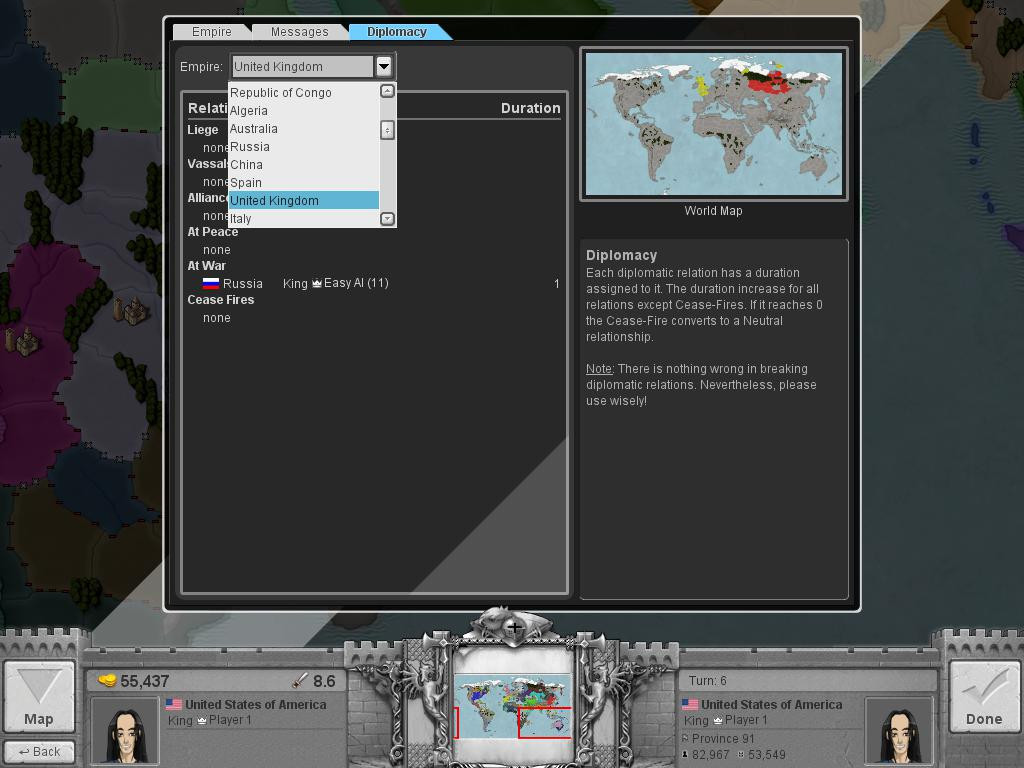Select China in the empire list
Image resolution: width=1024 pixels, height=768 pixels.
click(x=304, y=165)
